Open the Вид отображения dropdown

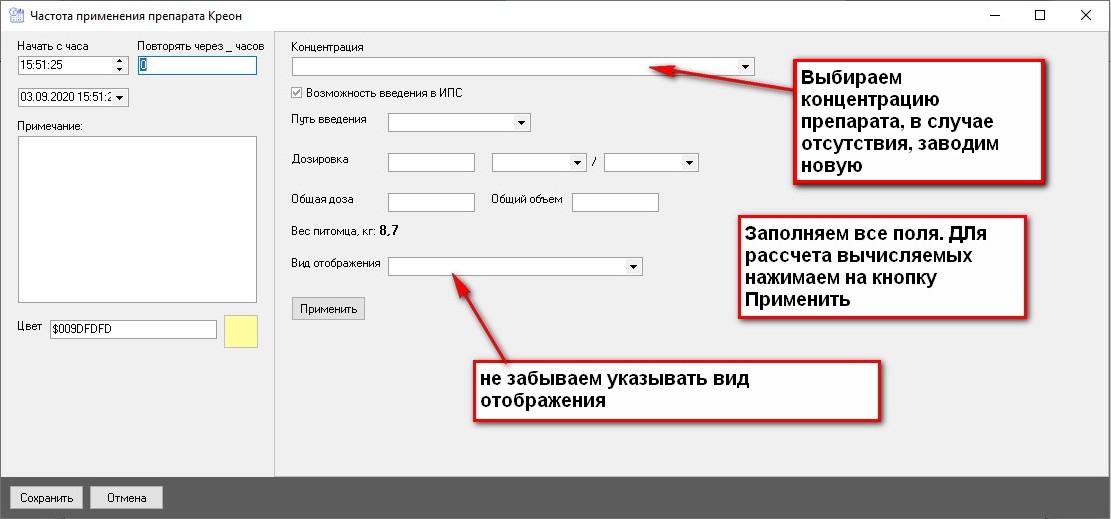point(633,267)
